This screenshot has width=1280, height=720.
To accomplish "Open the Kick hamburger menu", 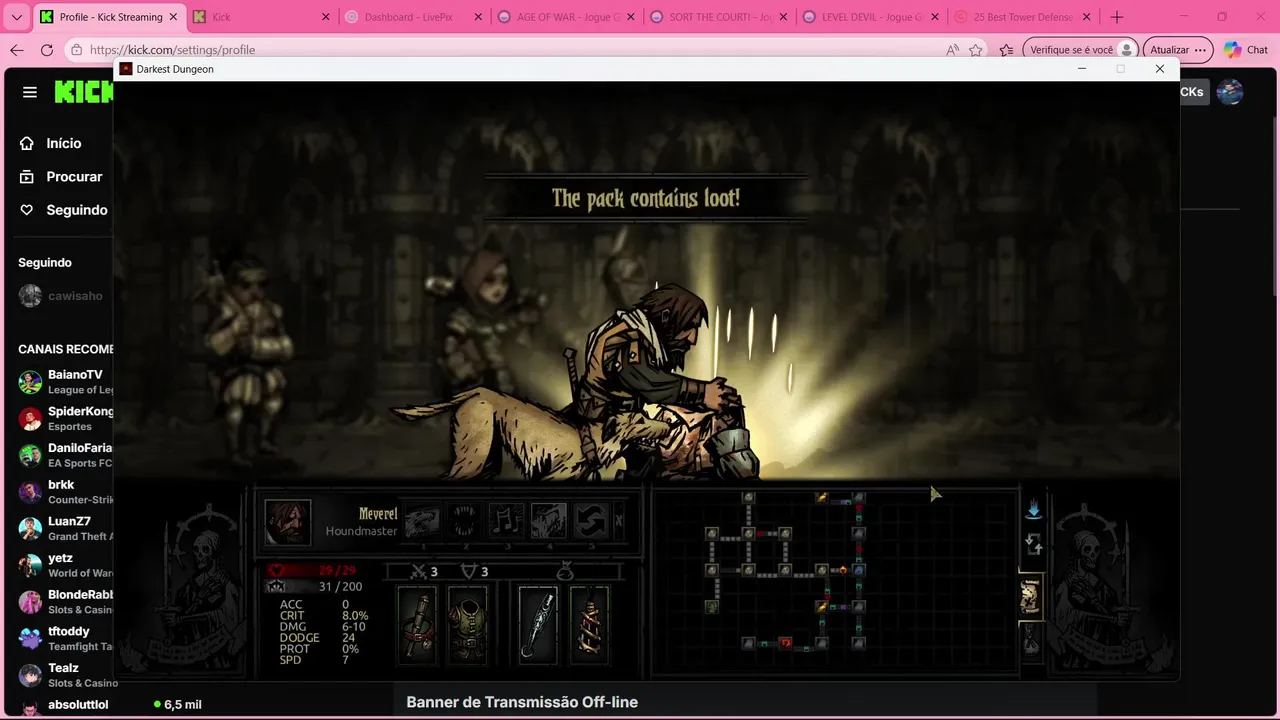I will (x=30, y=92).
